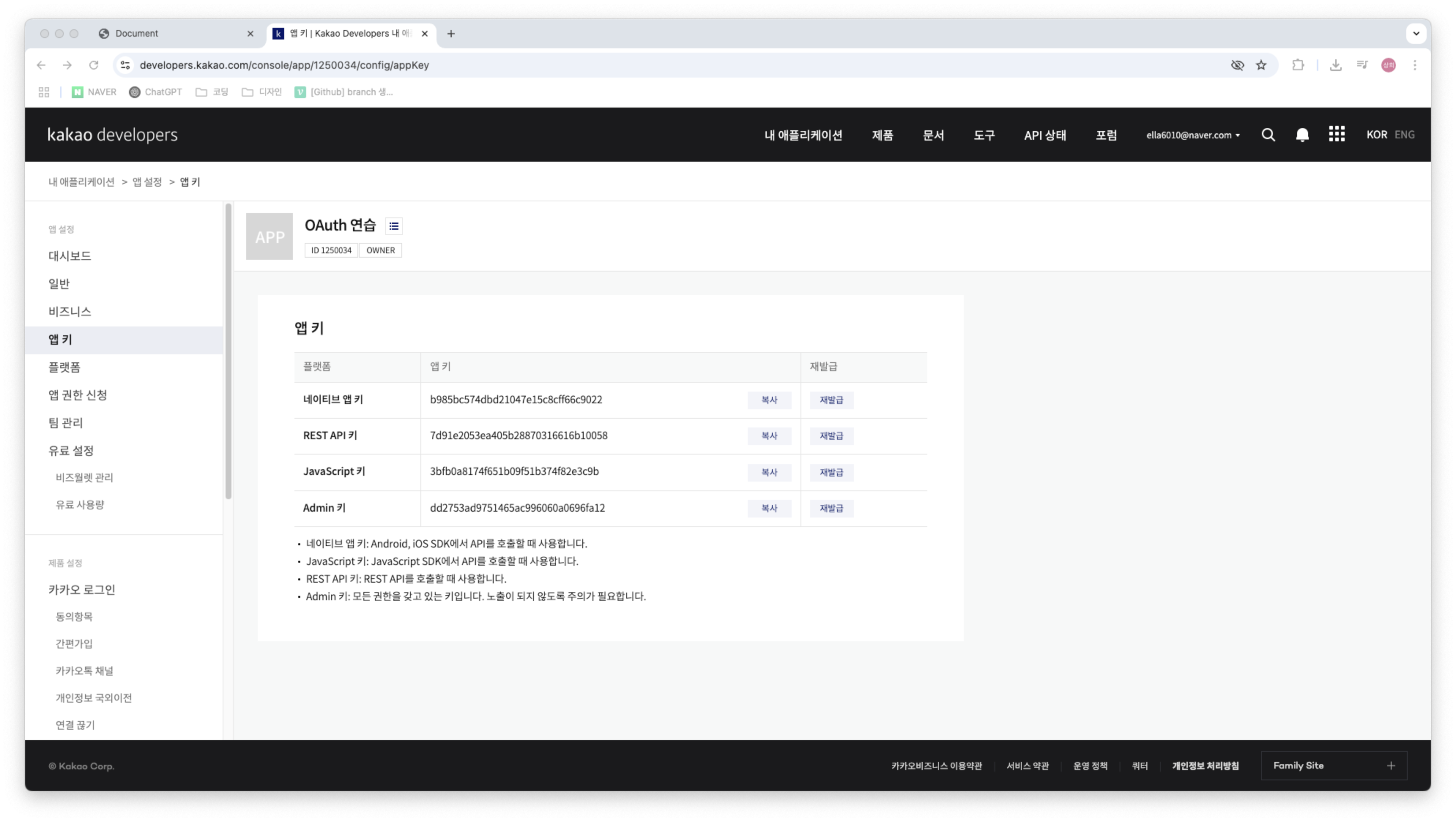The height and width of the screenshot is (822, 1456).
Task: Click the gray APP thumbnail
Action: 270,236
